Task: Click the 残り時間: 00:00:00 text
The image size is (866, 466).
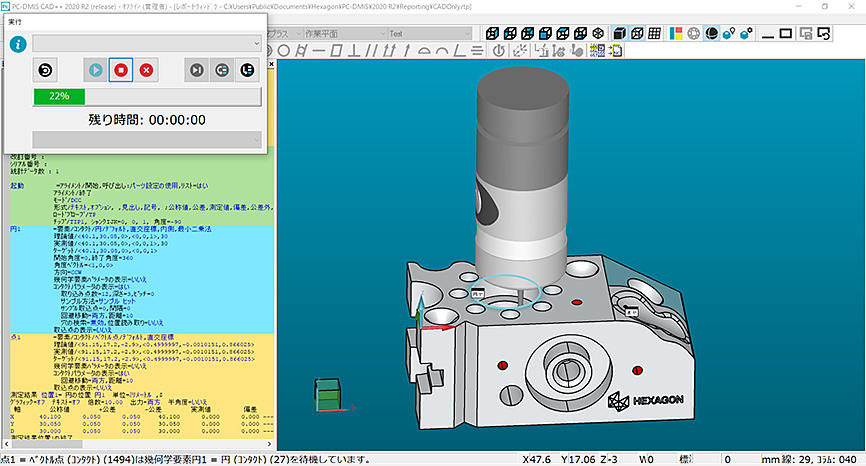Action: [x=147, y=120]
